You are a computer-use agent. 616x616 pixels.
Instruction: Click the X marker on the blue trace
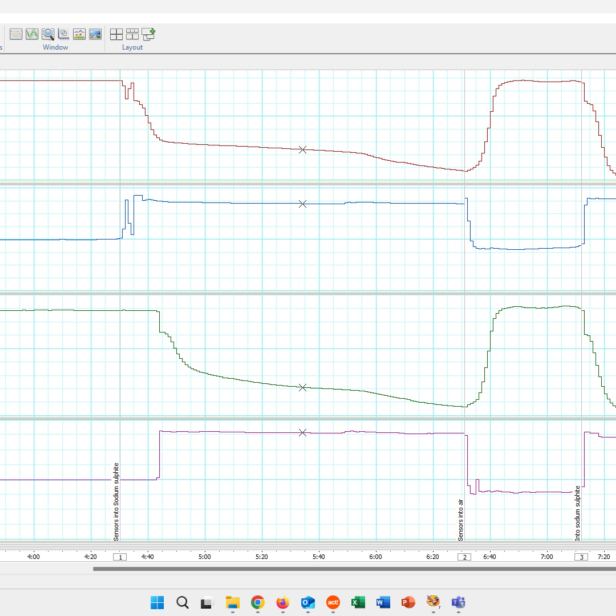302,203
